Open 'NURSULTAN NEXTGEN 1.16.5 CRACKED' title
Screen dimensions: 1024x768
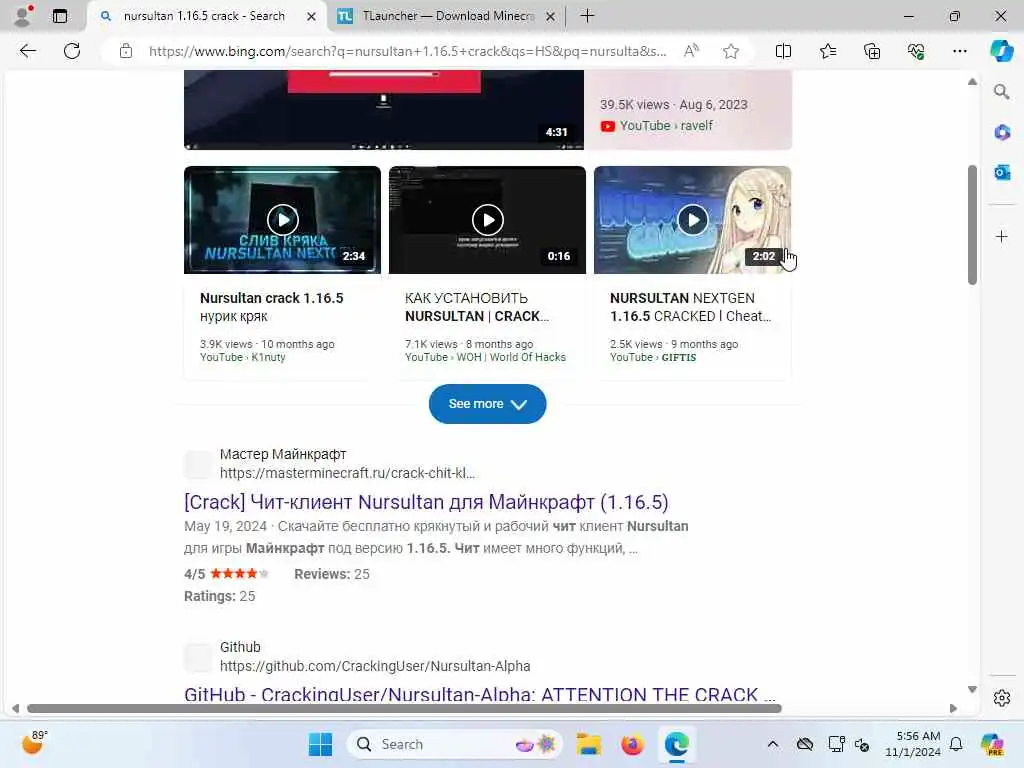coord(690,307)
